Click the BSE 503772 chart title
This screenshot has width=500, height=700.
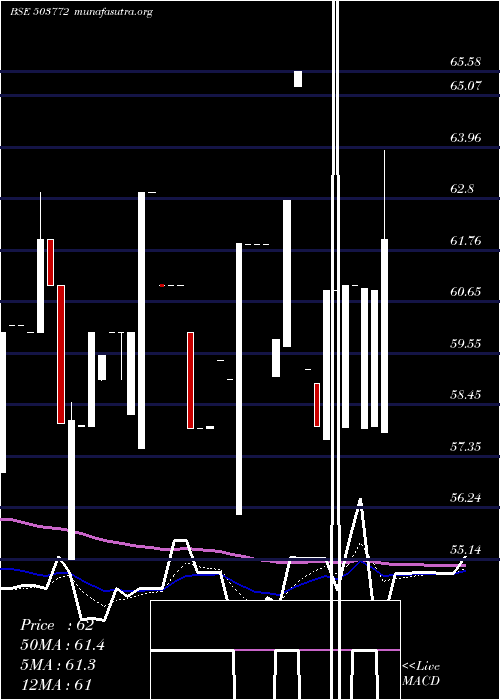click(39, 12)
